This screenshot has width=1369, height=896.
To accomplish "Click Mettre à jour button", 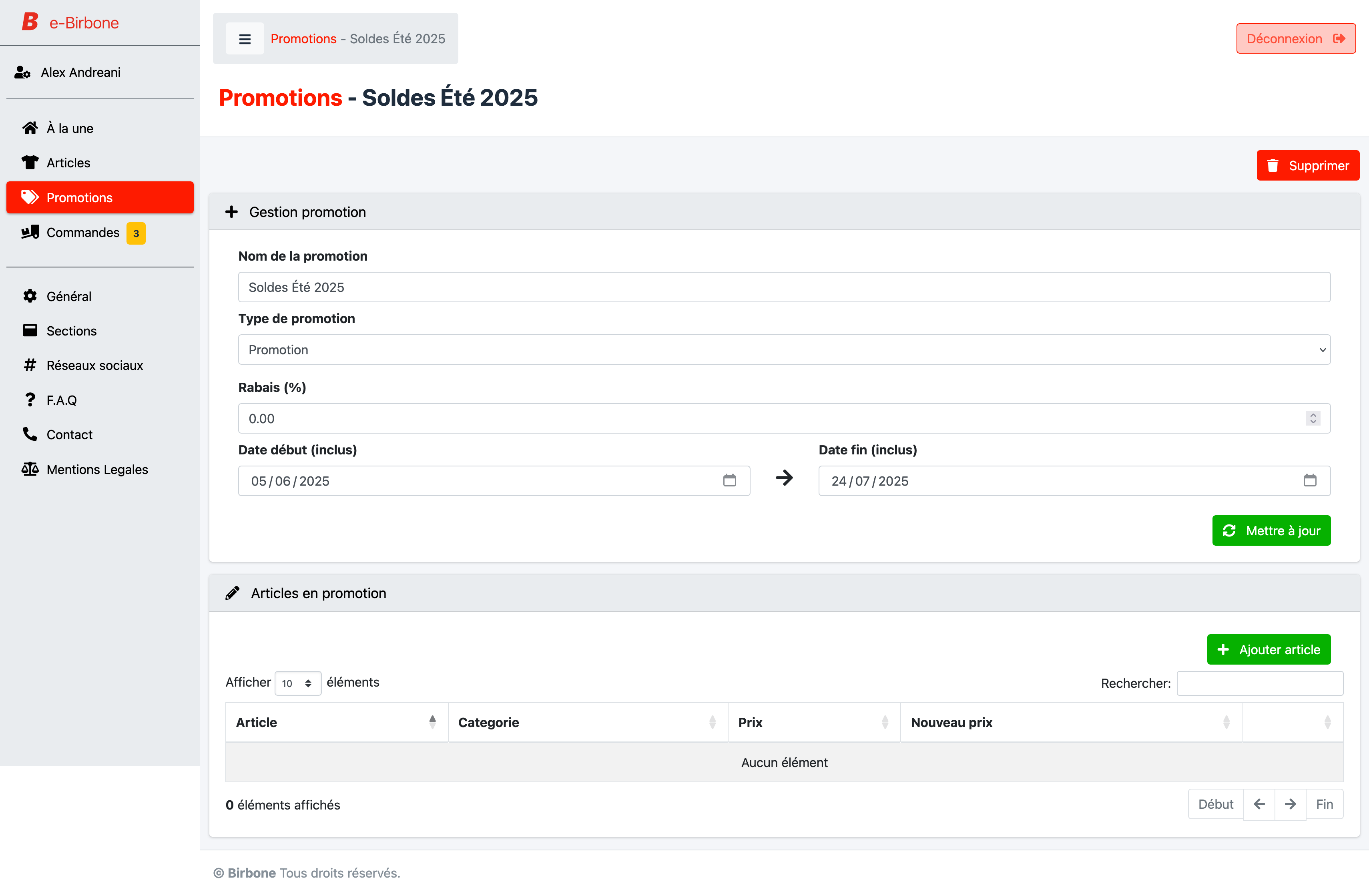I will (x=1271, y=530).
